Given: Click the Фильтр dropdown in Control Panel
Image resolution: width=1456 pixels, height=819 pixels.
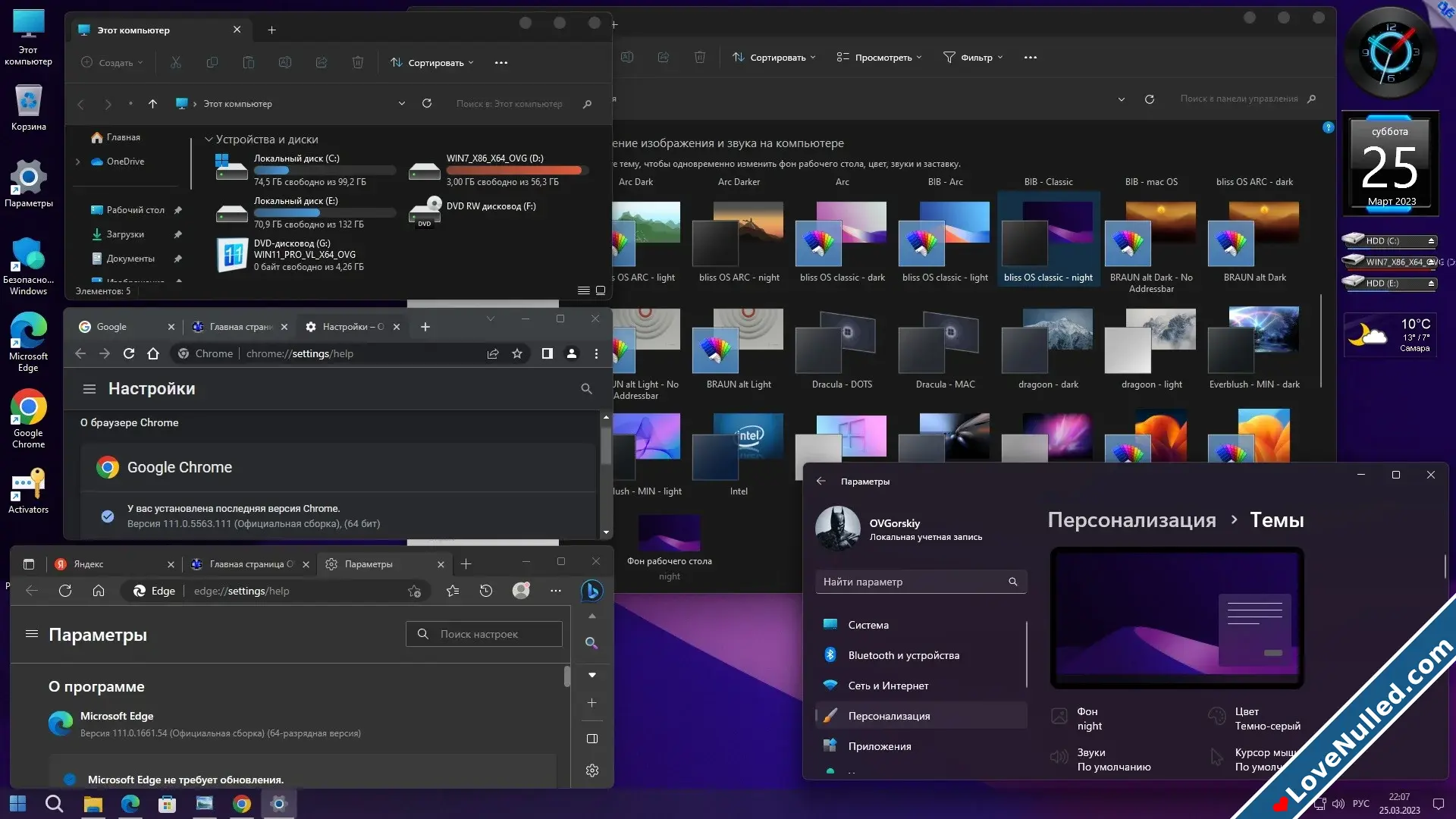Looking at the screenshot, I should 976,57.
